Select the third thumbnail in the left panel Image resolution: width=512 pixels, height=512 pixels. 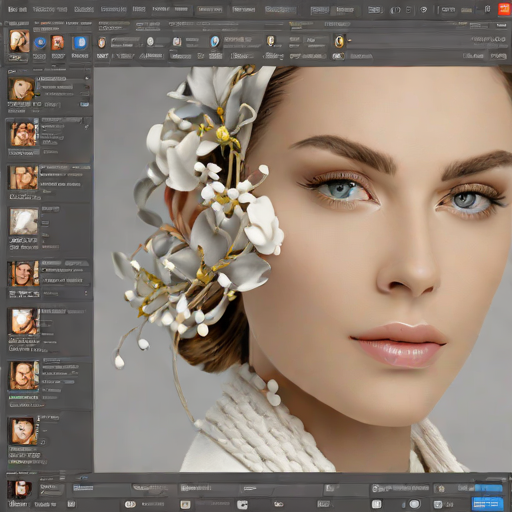point(24,178)
